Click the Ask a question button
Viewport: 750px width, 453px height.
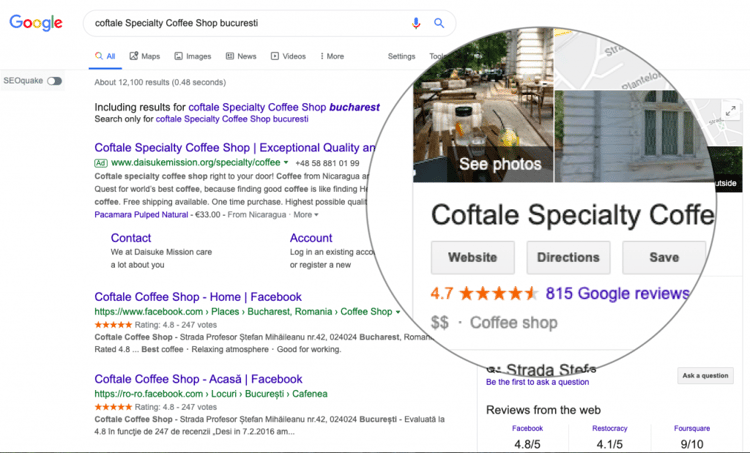pyautogui.click(x=705, y=376)
